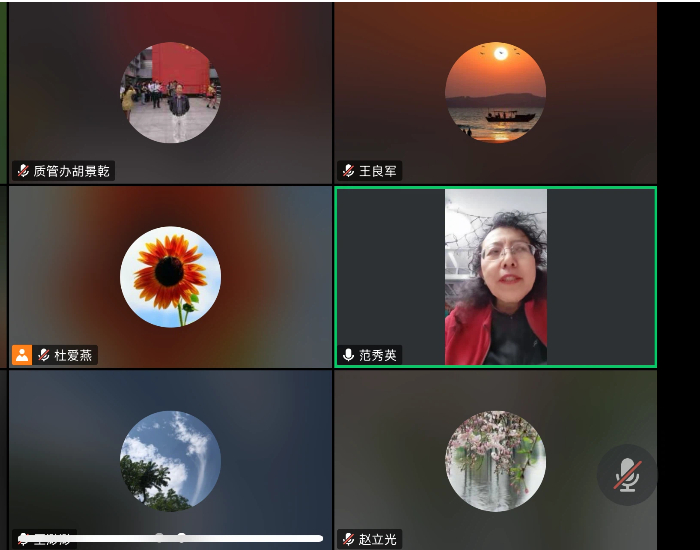Screen dimensions: 700x550
Task: Click muted mic icon beside 质管办胡景乾
Action: (23, 171)
